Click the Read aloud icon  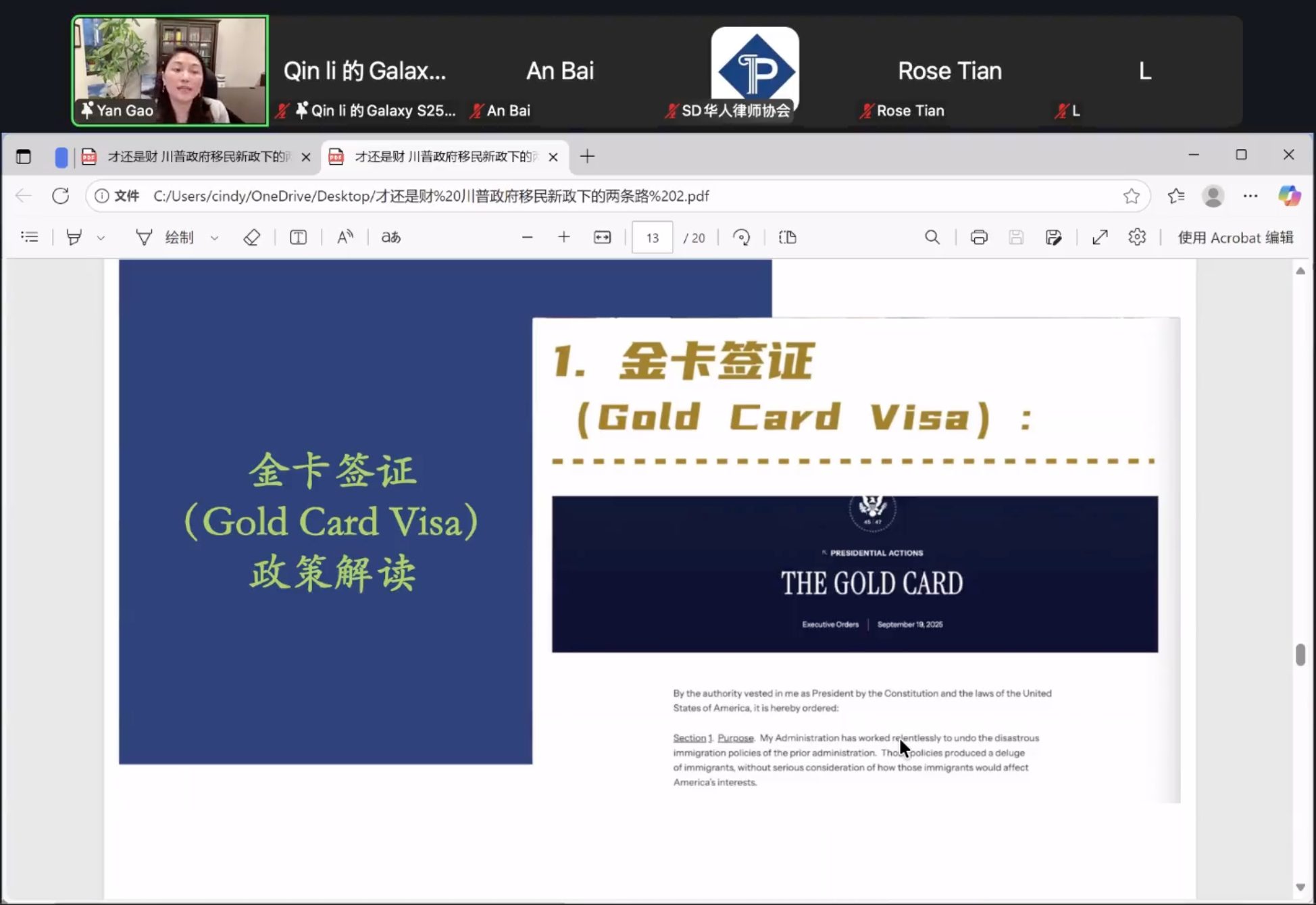pyautogui.click(x=345, y=237)
